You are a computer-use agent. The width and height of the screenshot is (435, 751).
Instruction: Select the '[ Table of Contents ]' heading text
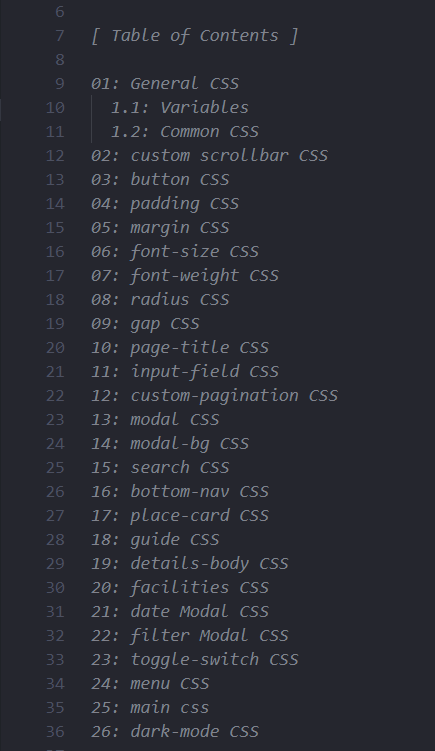195,36
